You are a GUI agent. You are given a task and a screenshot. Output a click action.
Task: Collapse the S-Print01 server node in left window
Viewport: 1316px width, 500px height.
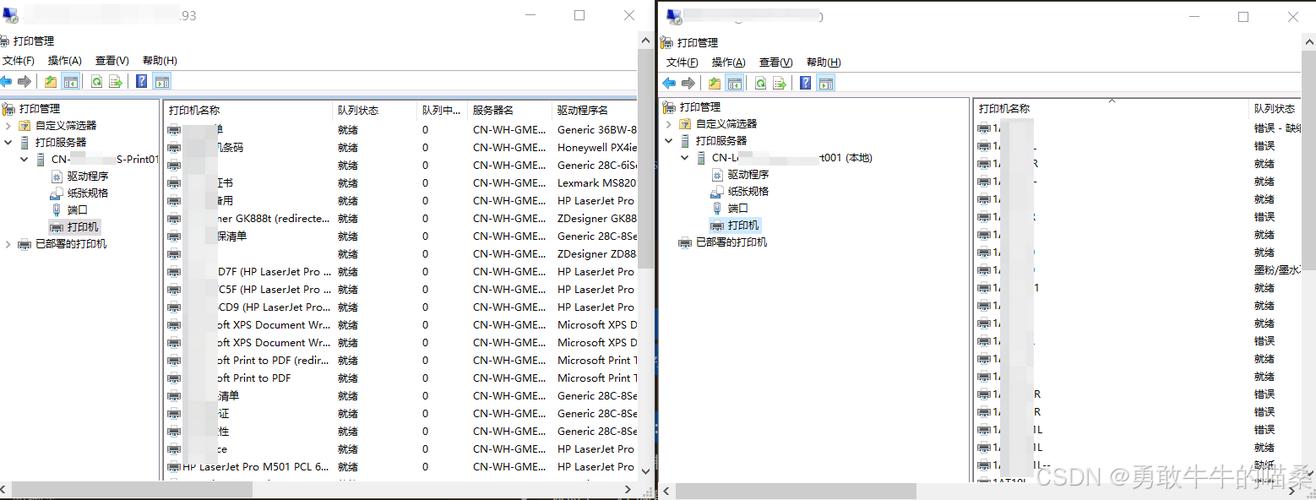(x=24, y=159)
